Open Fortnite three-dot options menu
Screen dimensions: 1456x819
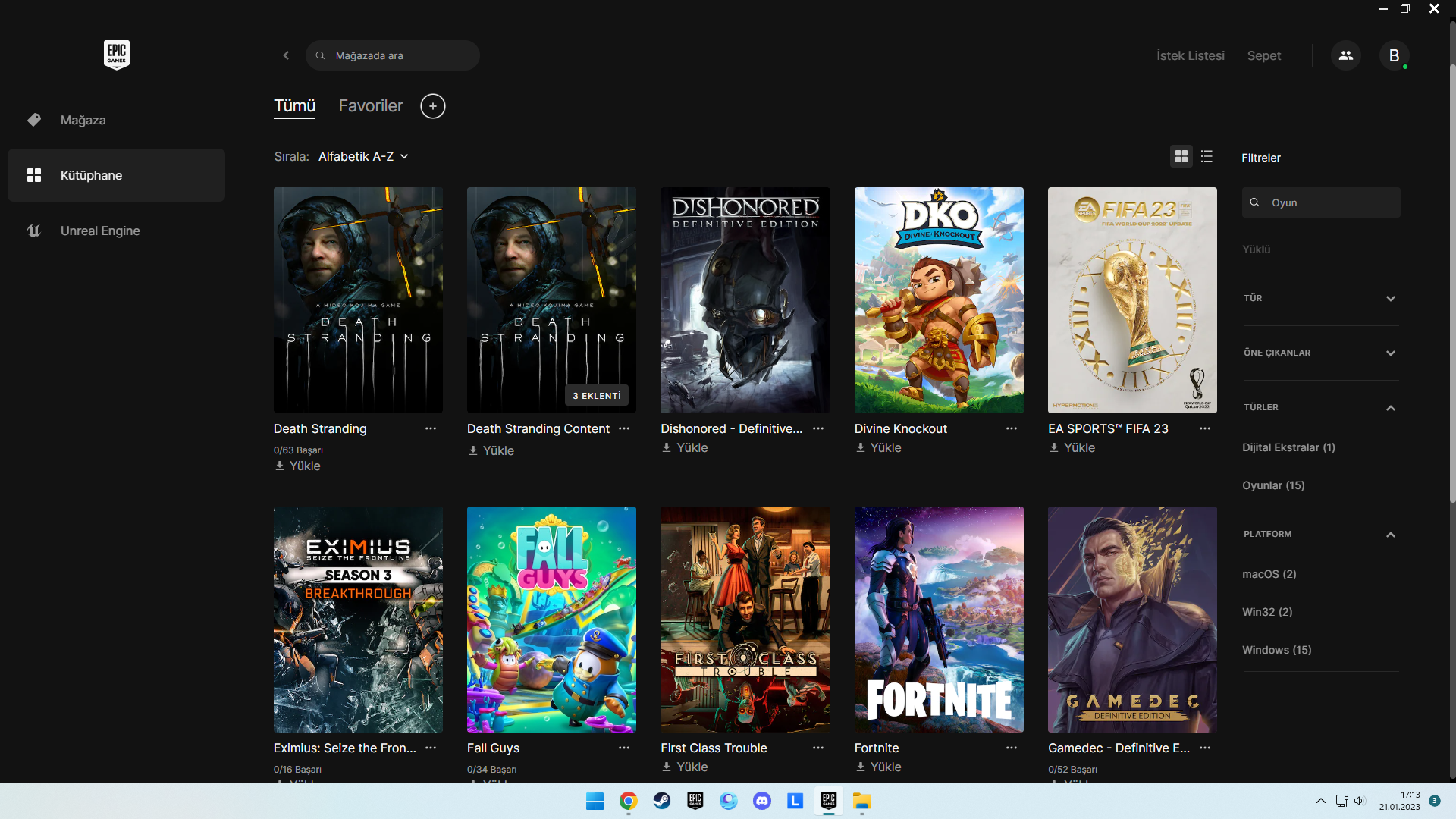click(1011, 748)
